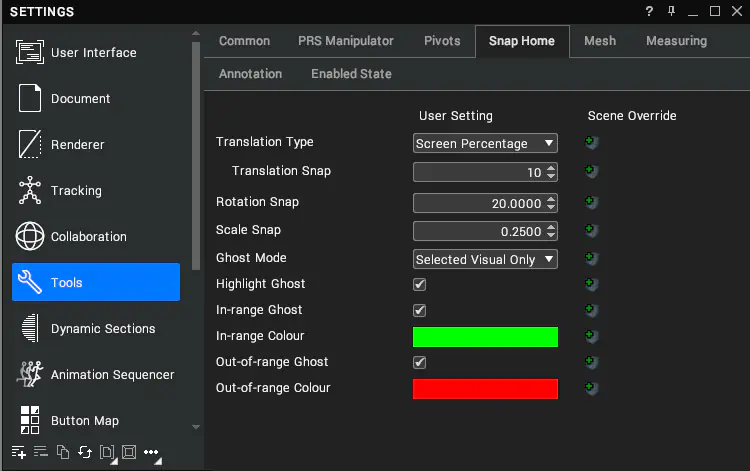Viewport: 750px width, 471px height.
Task: Pick the green In-range Colour swatch
Action: click(485, 337)
